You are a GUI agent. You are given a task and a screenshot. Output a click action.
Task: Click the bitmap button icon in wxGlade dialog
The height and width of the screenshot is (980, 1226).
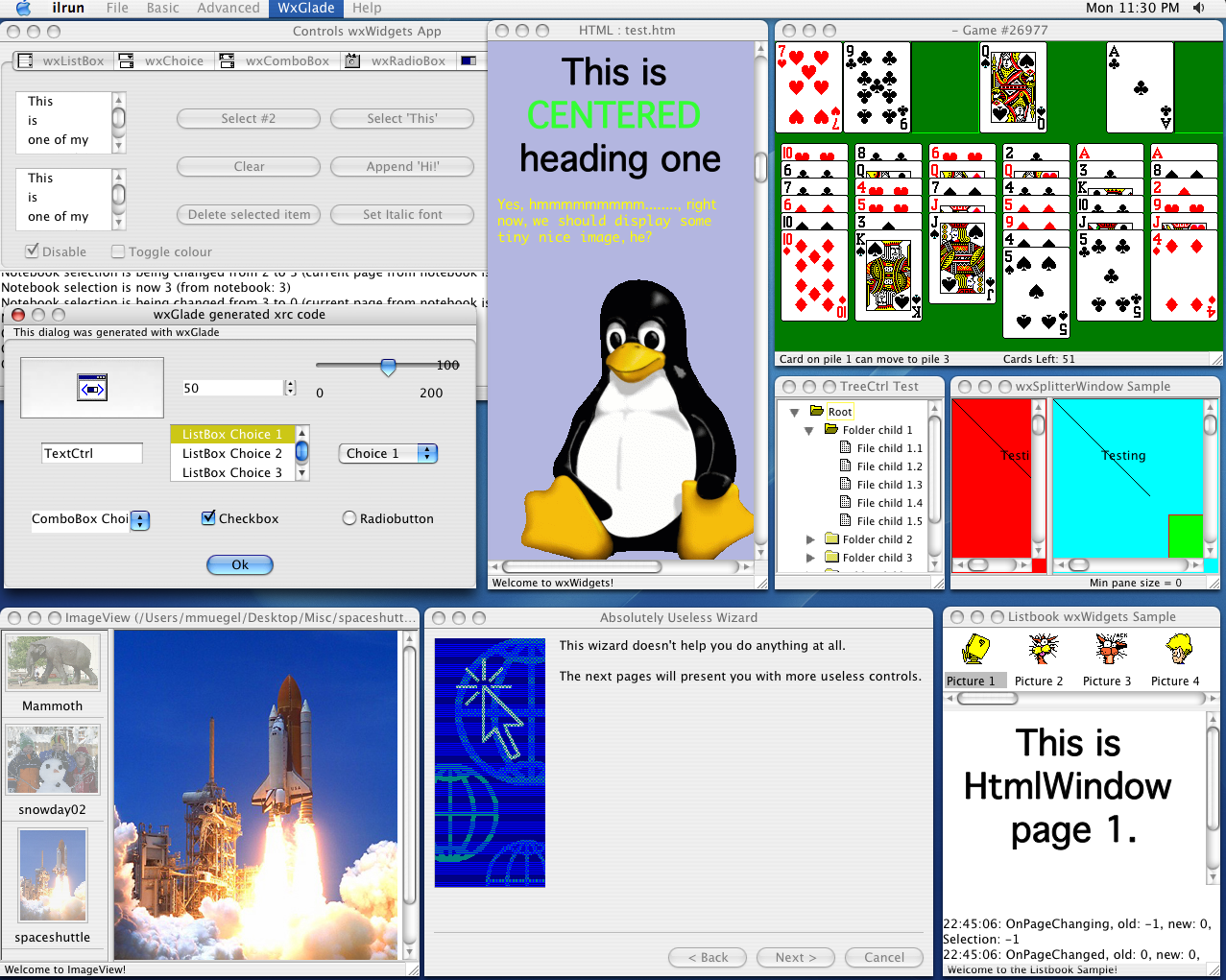pyautogui.click(x=92, y=388)
